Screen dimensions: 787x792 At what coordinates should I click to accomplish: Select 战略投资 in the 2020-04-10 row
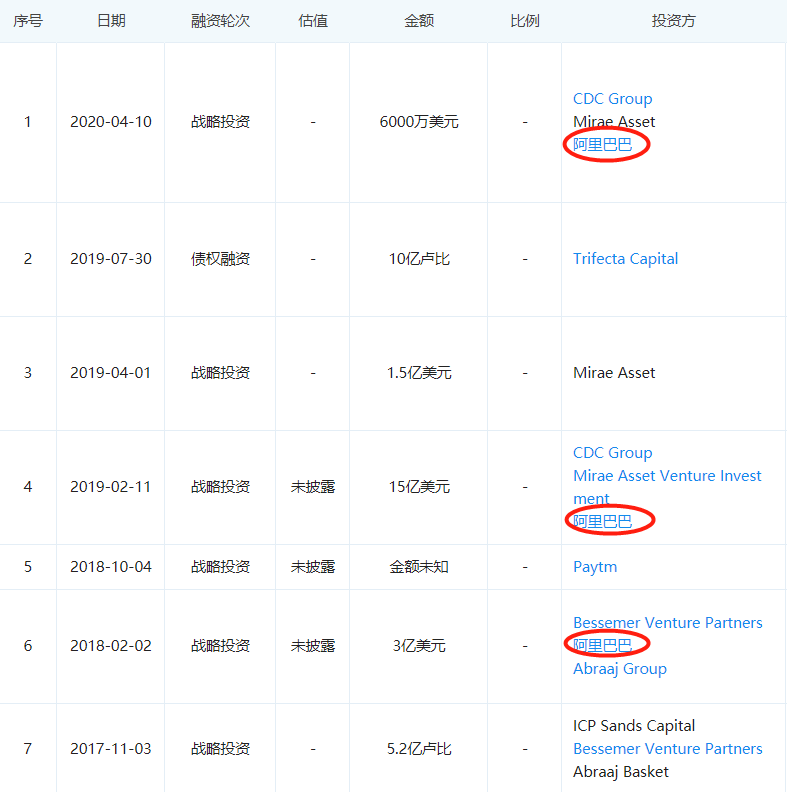220,122
